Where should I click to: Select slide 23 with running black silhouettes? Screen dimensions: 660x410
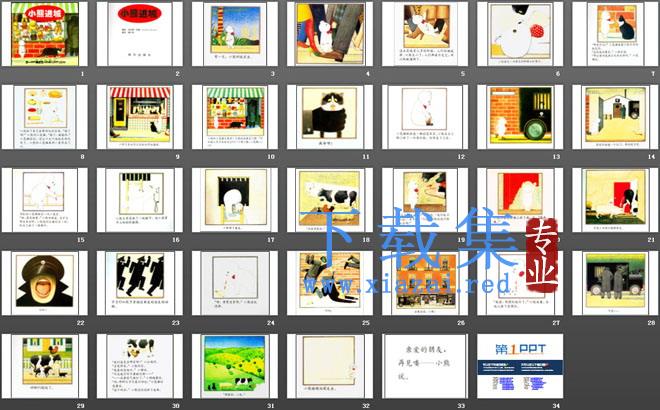(x=140, y=283)
